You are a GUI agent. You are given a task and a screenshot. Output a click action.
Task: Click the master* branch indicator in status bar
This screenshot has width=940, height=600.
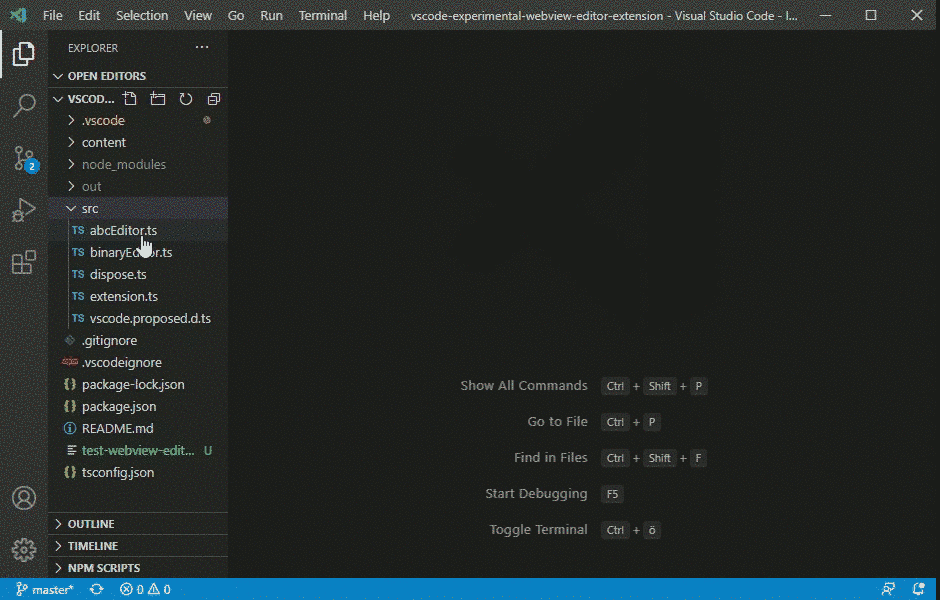(44, 590)
